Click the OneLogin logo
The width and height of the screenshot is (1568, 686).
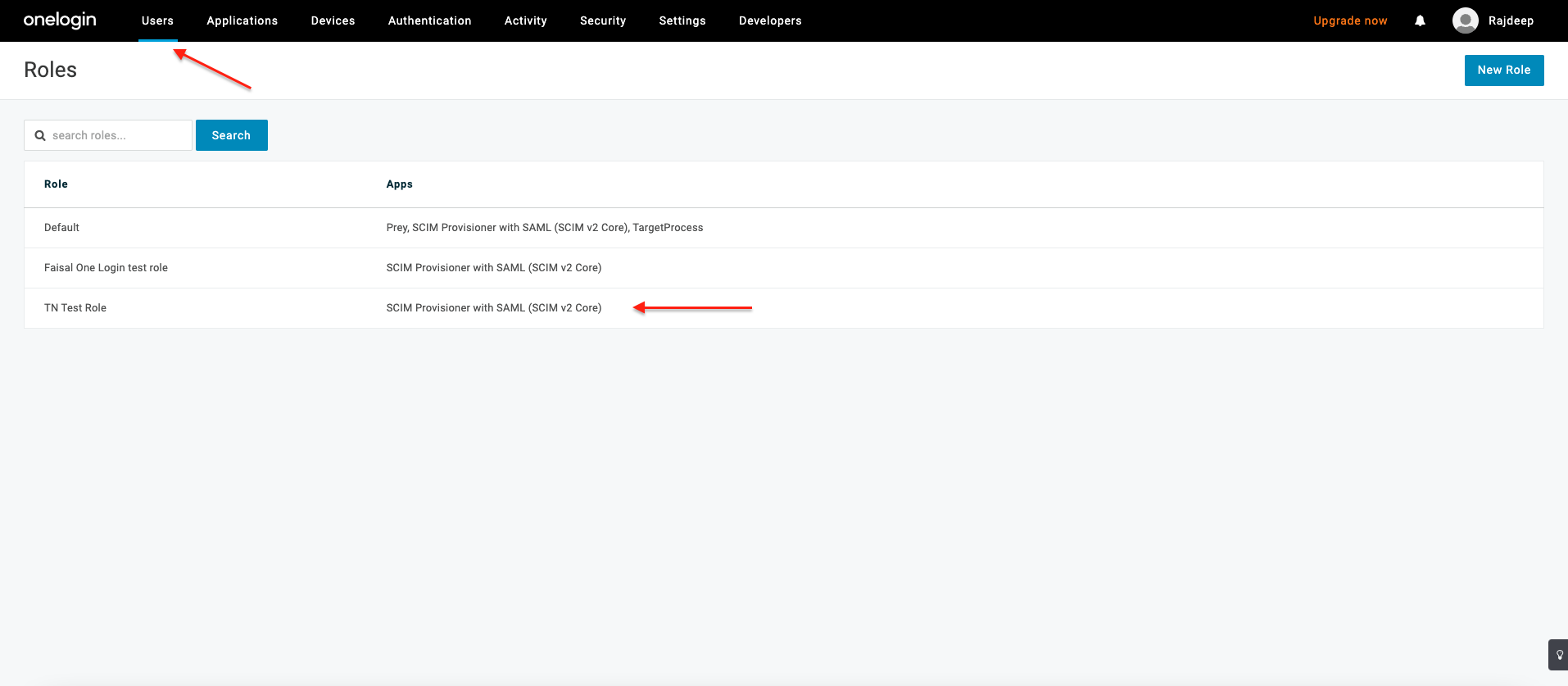(x=60, y=20)
